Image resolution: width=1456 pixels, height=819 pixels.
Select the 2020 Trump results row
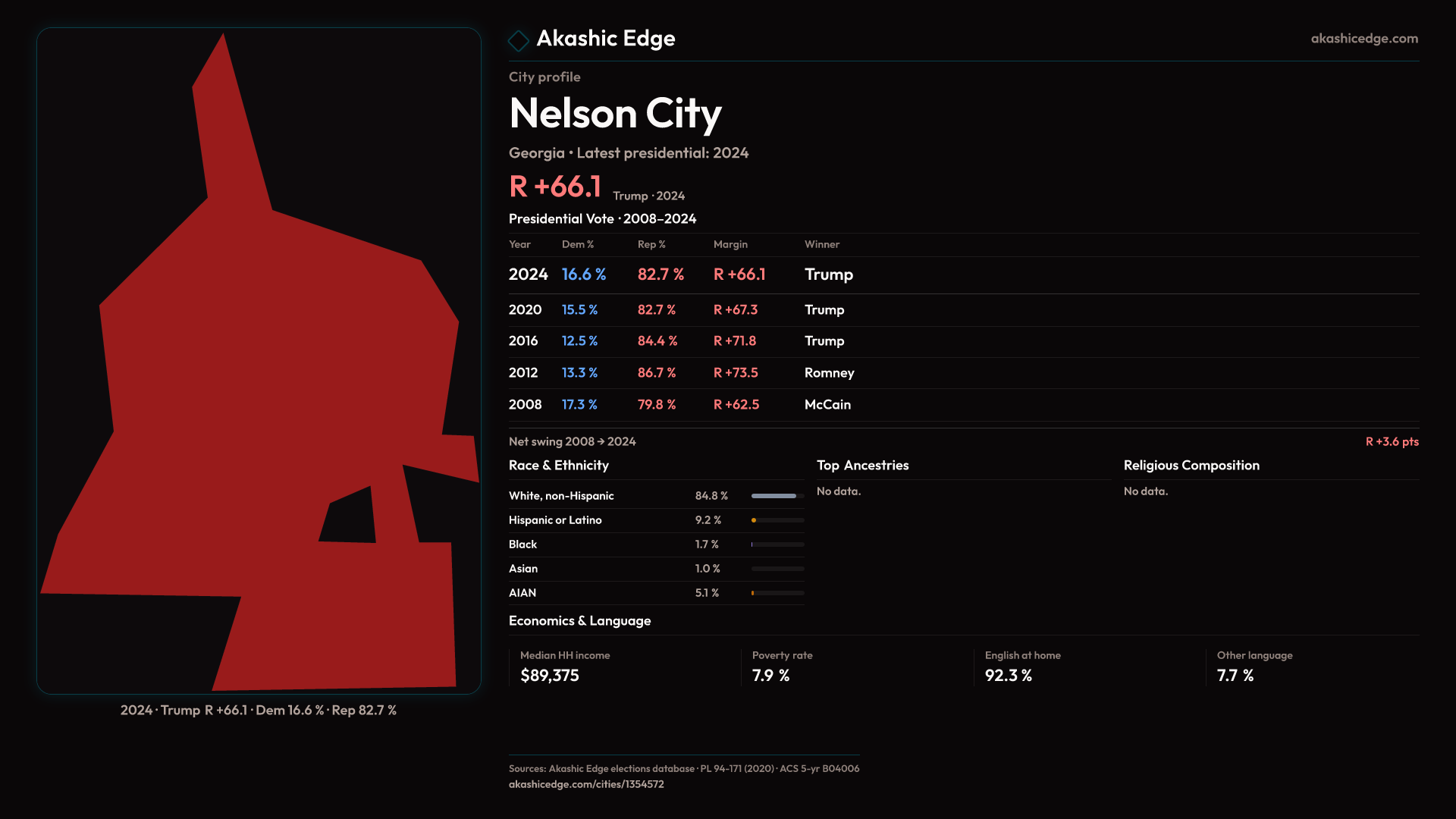pyautogui.click(x=682, y=310)
